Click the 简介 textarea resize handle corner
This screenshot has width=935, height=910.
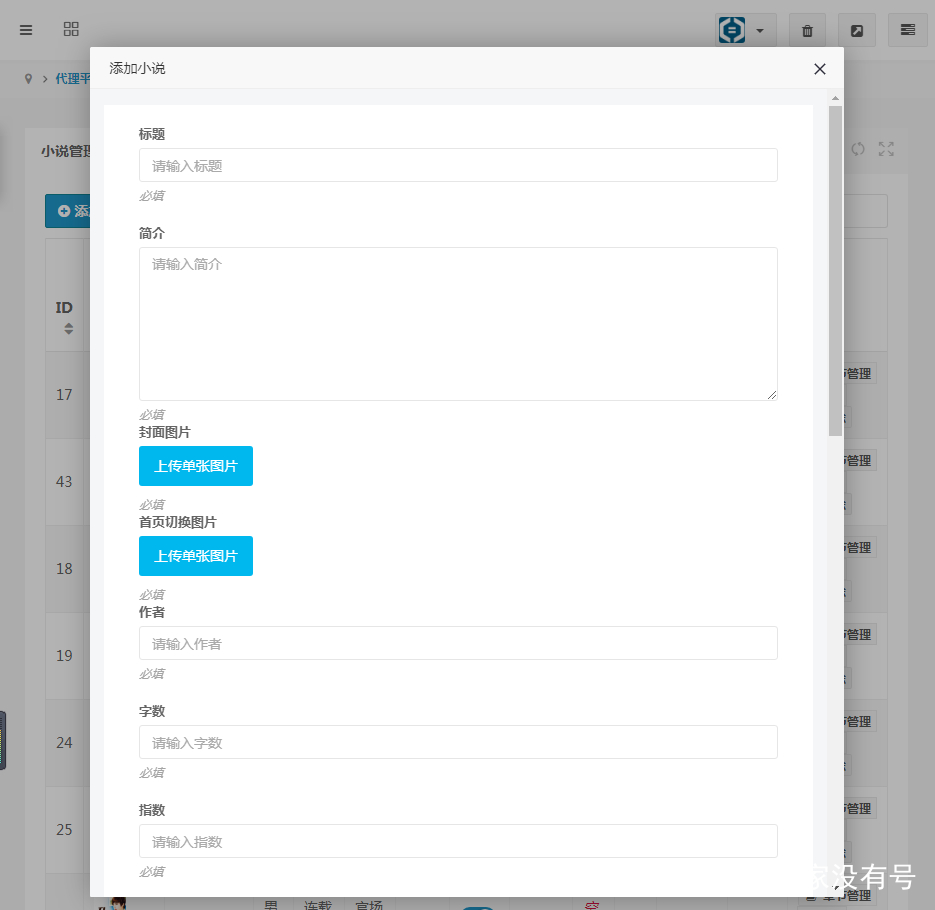click(x=772, y=395)
